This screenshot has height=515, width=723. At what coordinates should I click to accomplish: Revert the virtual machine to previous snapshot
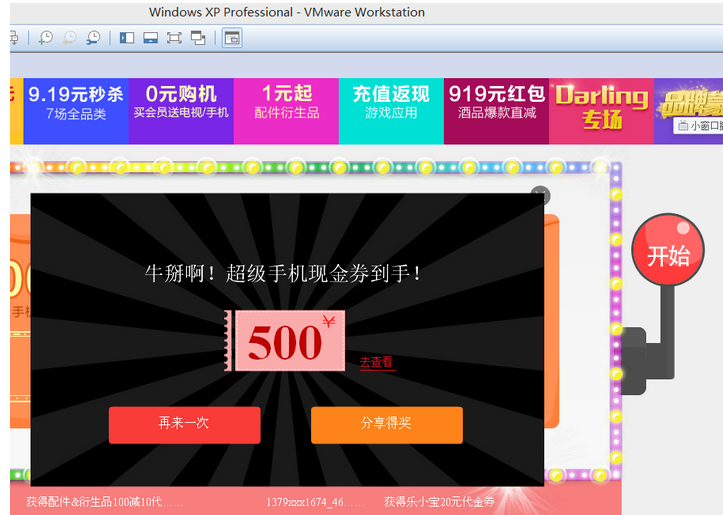click(70, 38)
